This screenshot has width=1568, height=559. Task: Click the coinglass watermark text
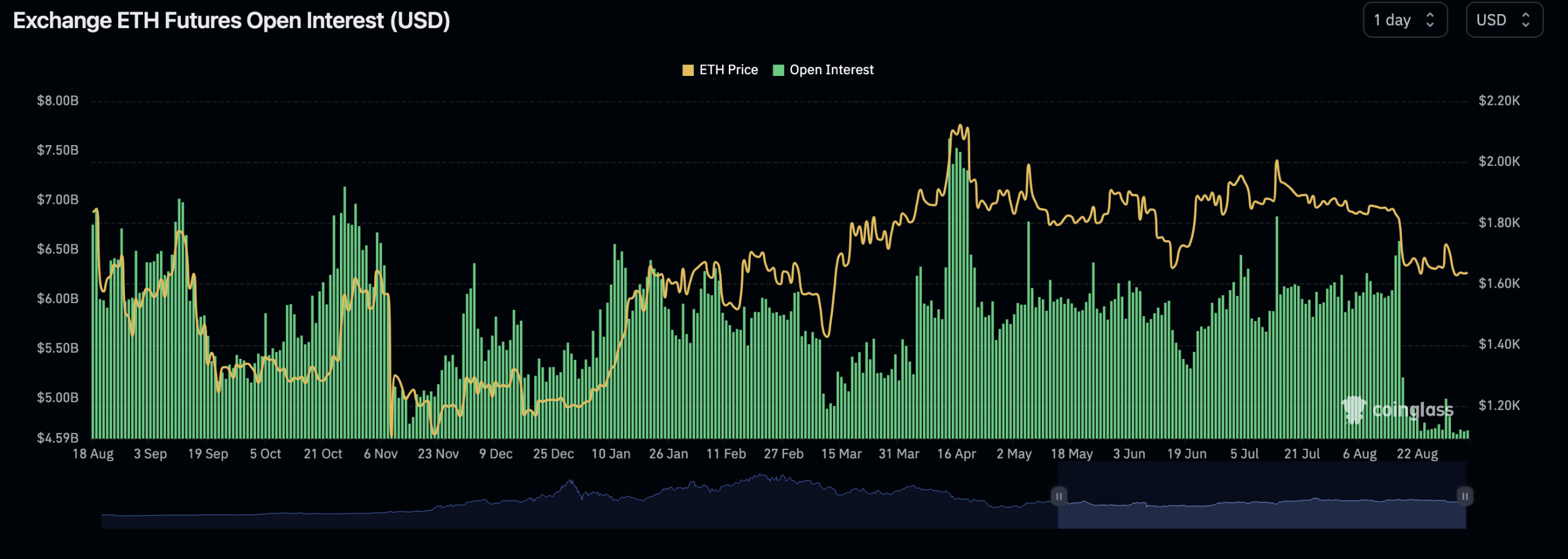[x=1412, y=410]
